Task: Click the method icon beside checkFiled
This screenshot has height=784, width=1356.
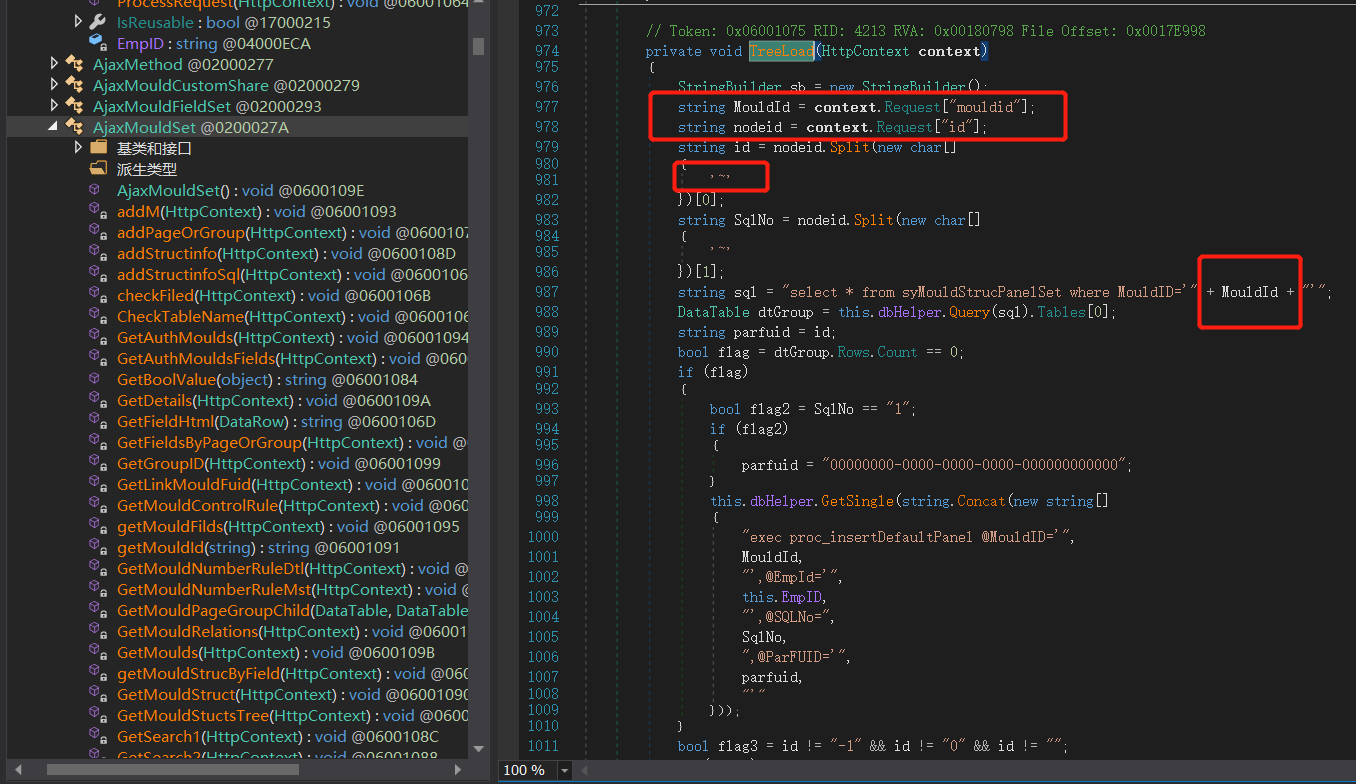Action: [x=98, y=295]
